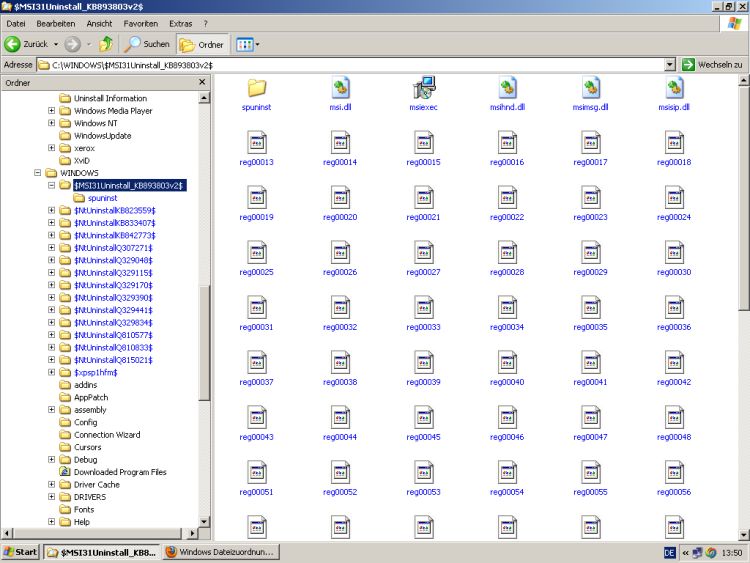This screenshot has height=563, width=750.
Task: Open the Ansicht menu
Action: pos(99,23)
